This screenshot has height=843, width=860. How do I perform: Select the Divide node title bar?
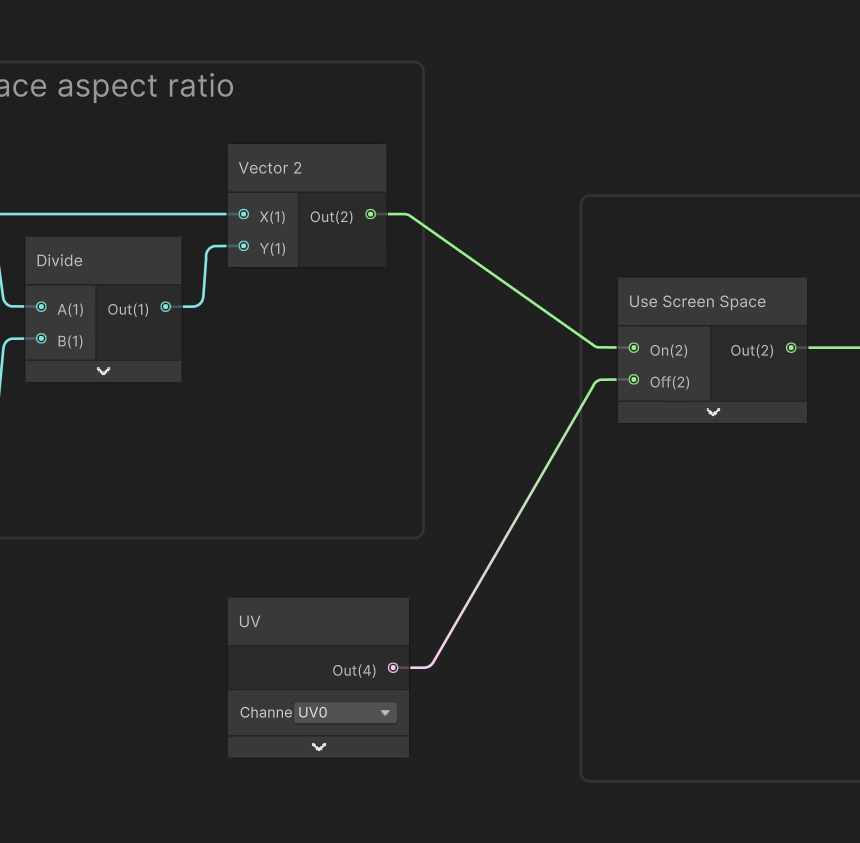point(103,260)
